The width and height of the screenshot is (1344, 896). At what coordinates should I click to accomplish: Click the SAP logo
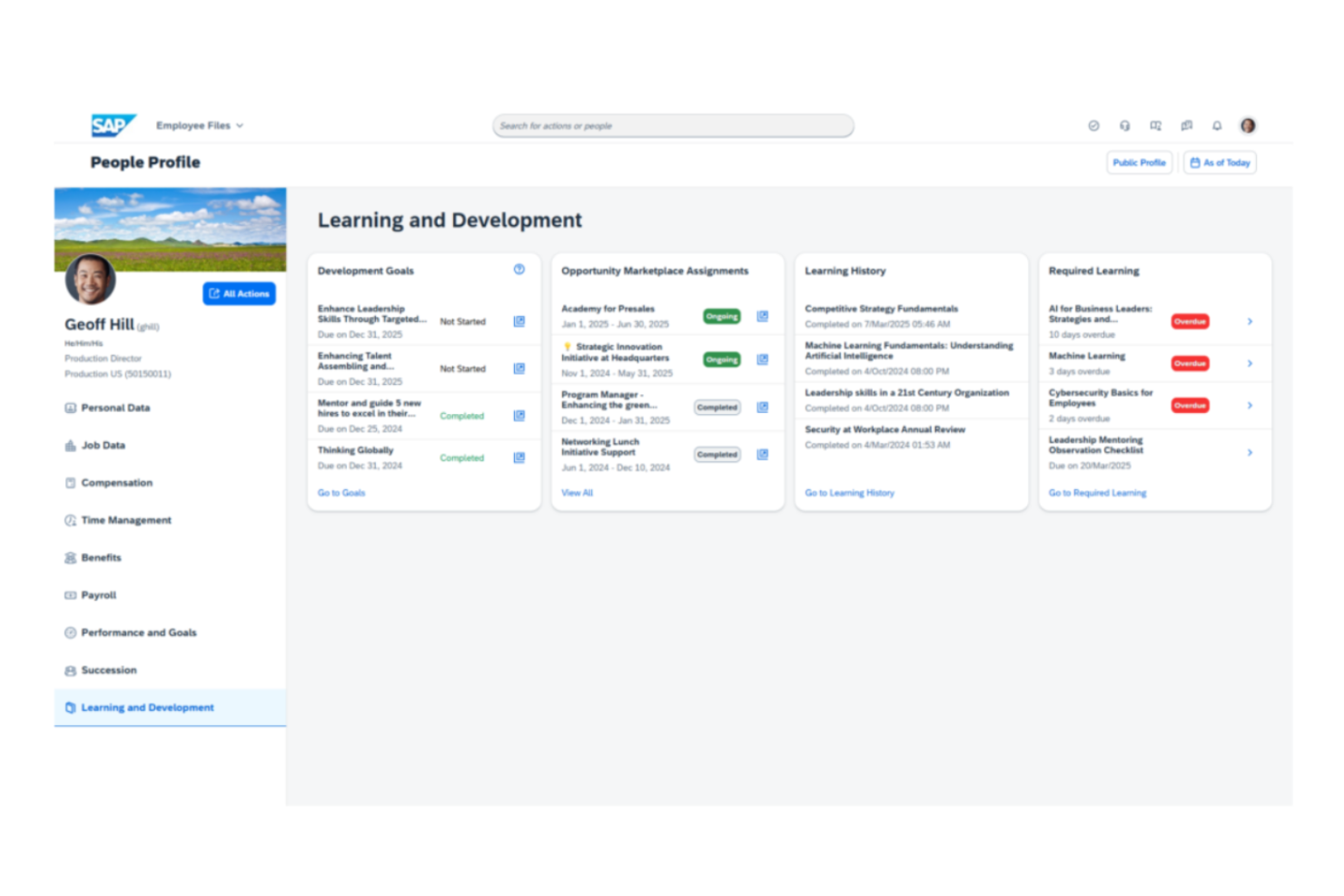pos(111,123)
